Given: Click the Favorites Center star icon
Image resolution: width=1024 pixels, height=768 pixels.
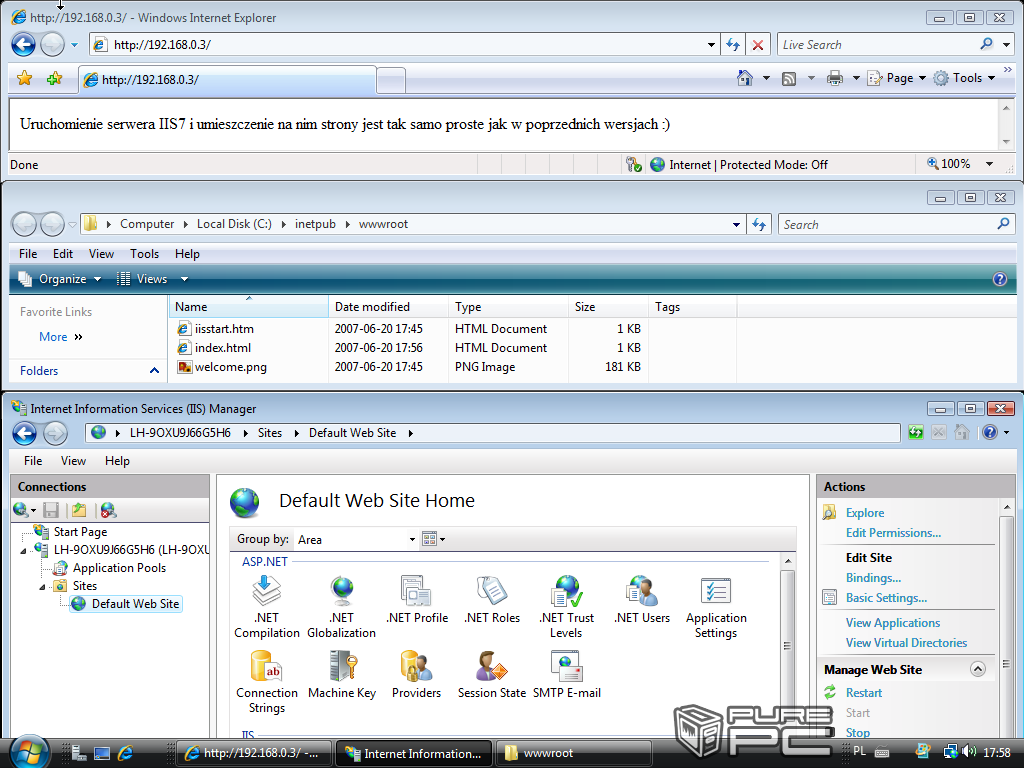Looking at the screenshot, I should [25, 78].
